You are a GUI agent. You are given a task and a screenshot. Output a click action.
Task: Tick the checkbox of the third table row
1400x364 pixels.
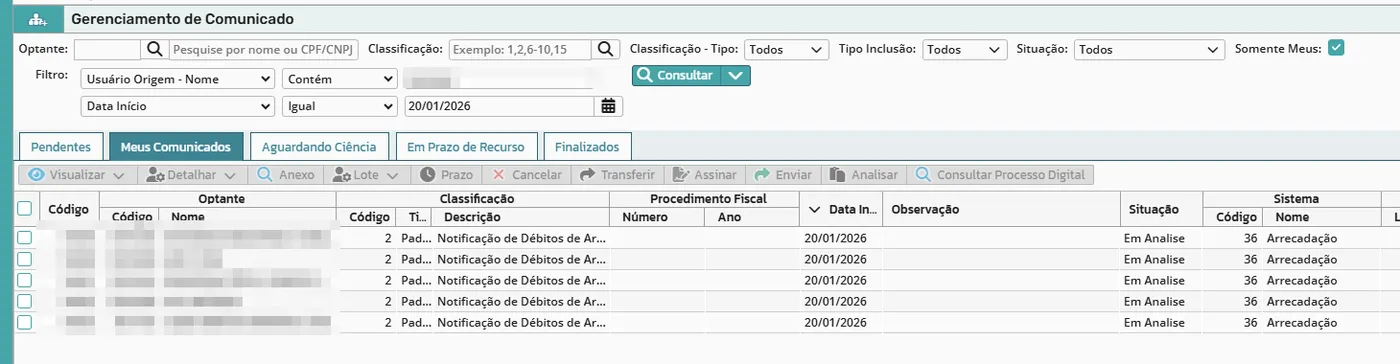(25, 279)
